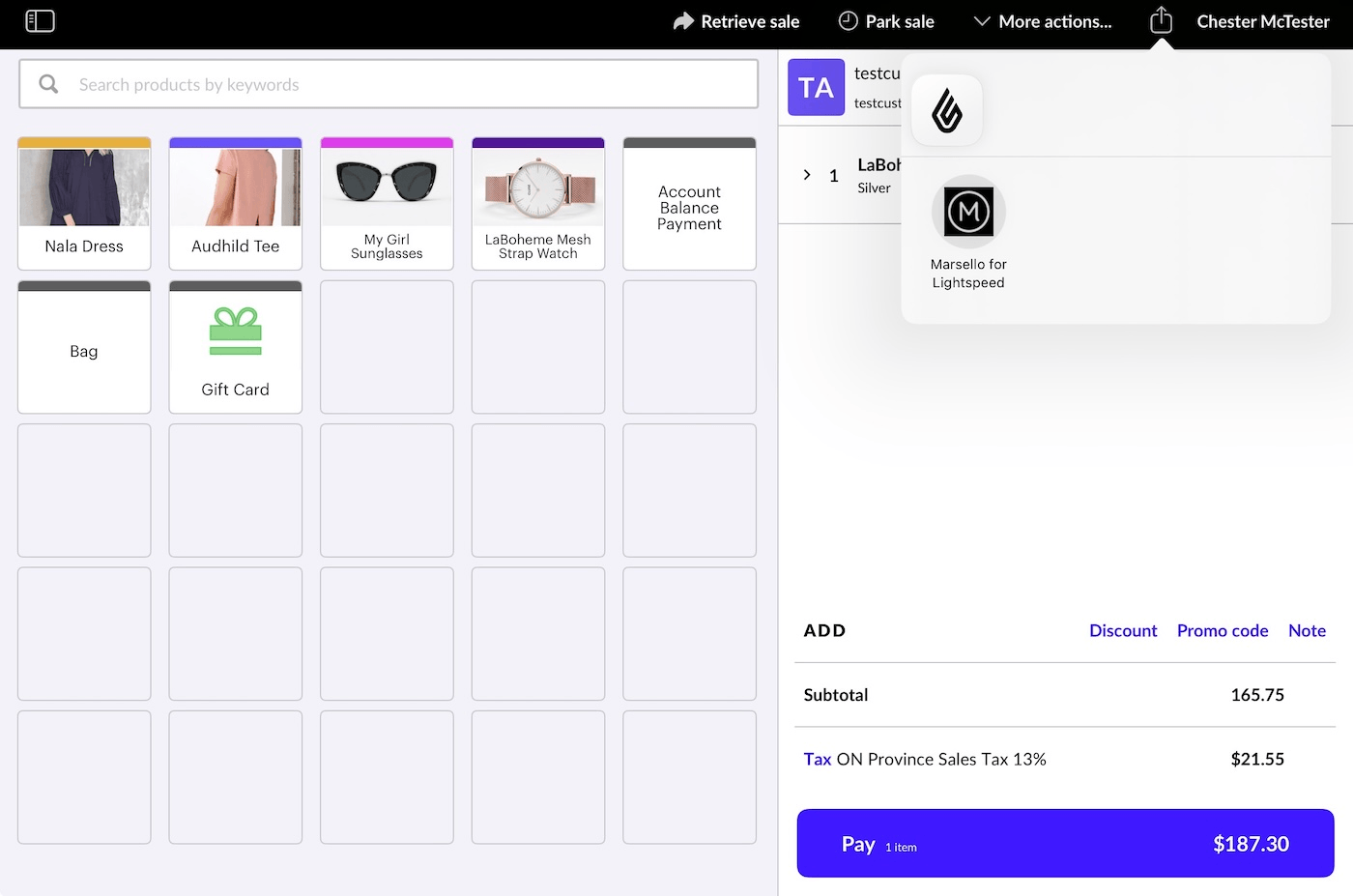Click the Park sale clock icon
The image size is (1353, 896).
(848, 21)
